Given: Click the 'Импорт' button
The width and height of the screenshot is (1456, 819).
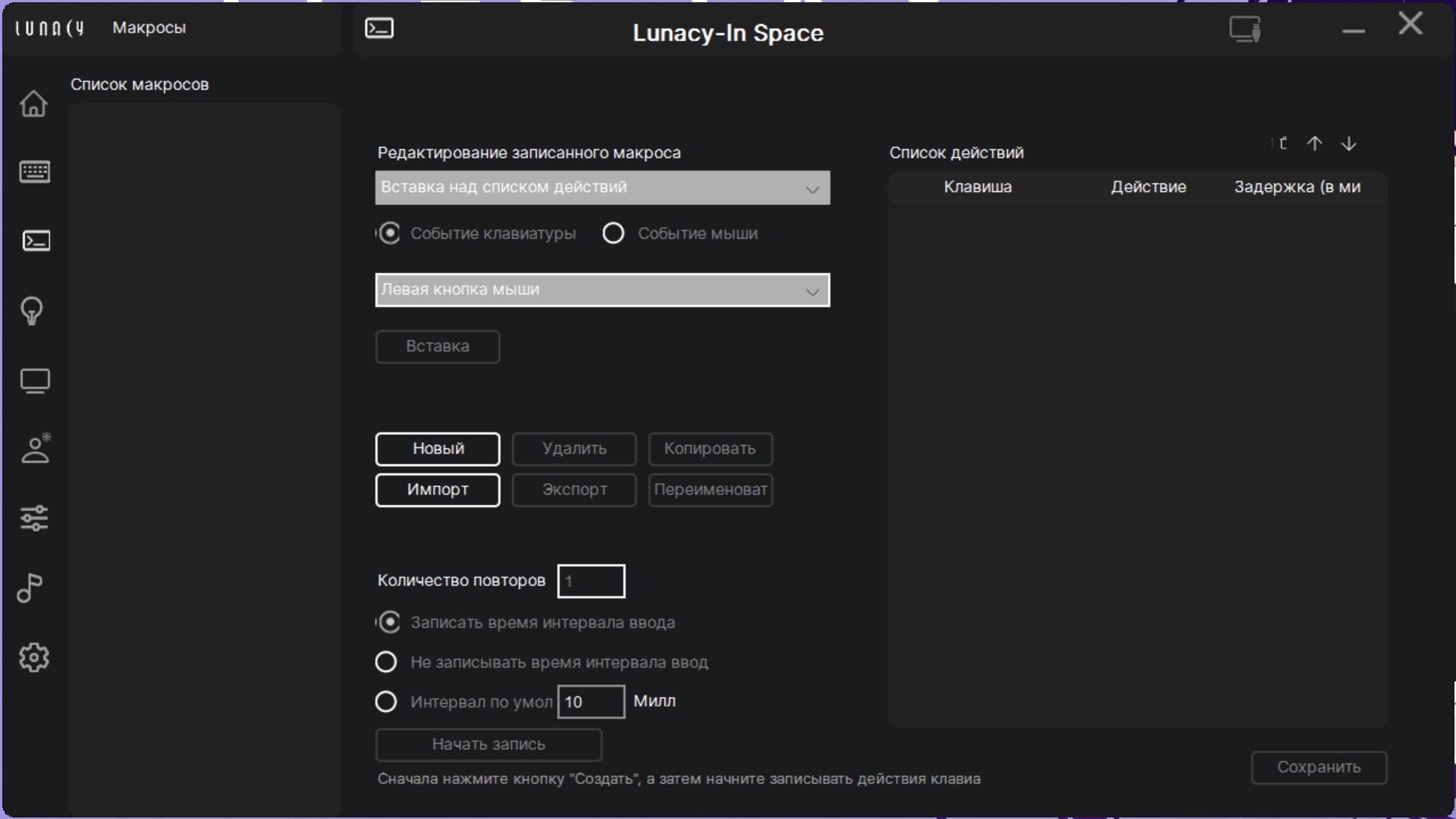Looking at the screenshot, I should (438, 490).
